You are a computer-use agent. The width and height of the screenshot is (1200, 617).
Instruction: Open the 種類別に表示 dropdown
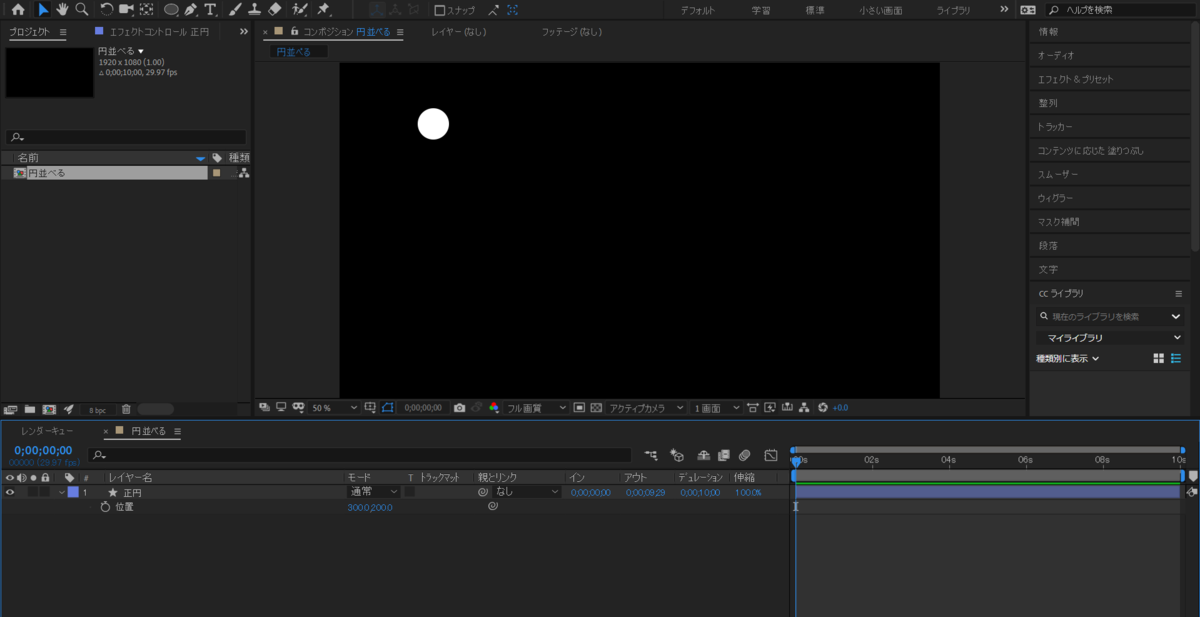pos(1067,358)
